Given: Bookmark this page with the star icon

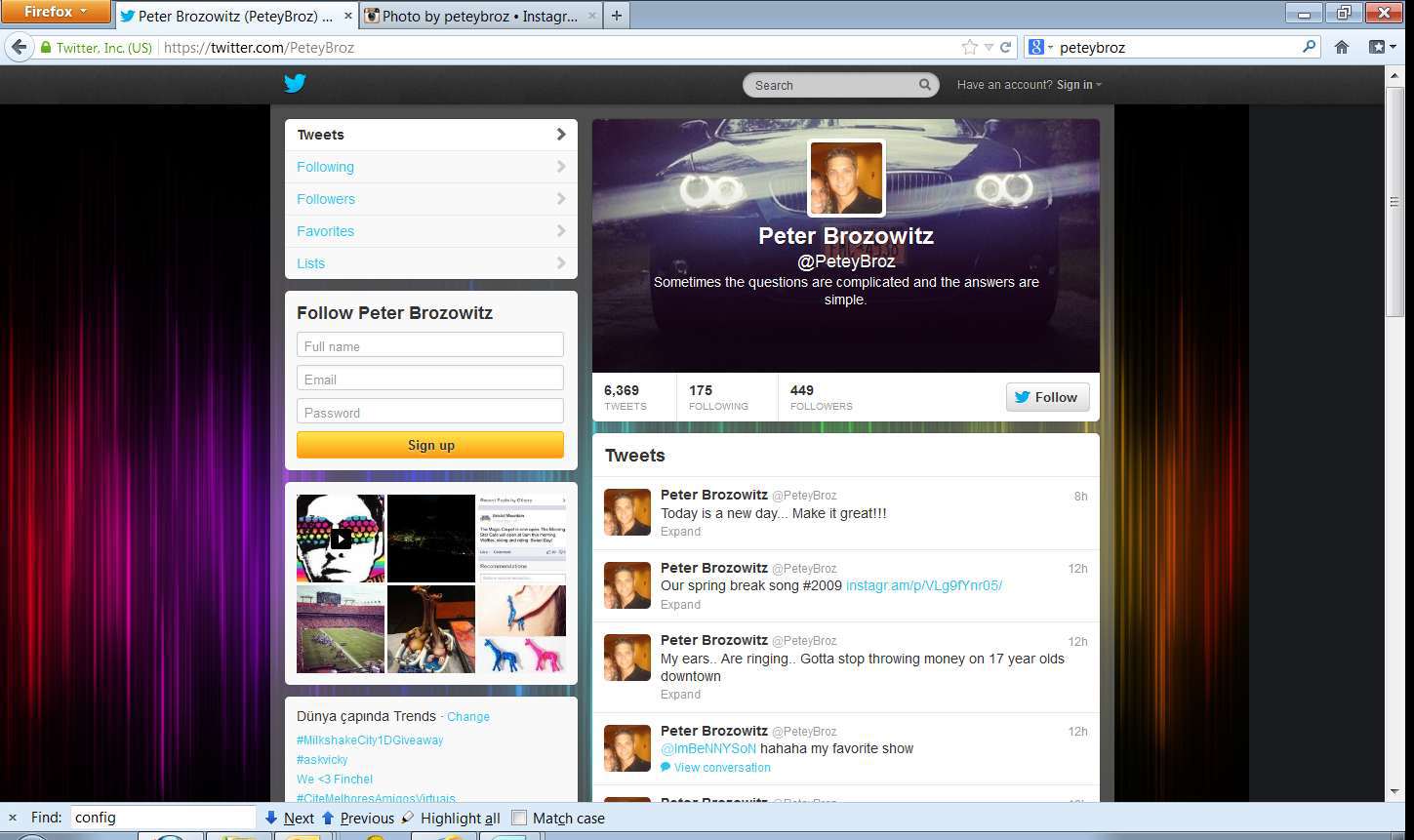Looking at the screenshot, I should click(969, 47).
